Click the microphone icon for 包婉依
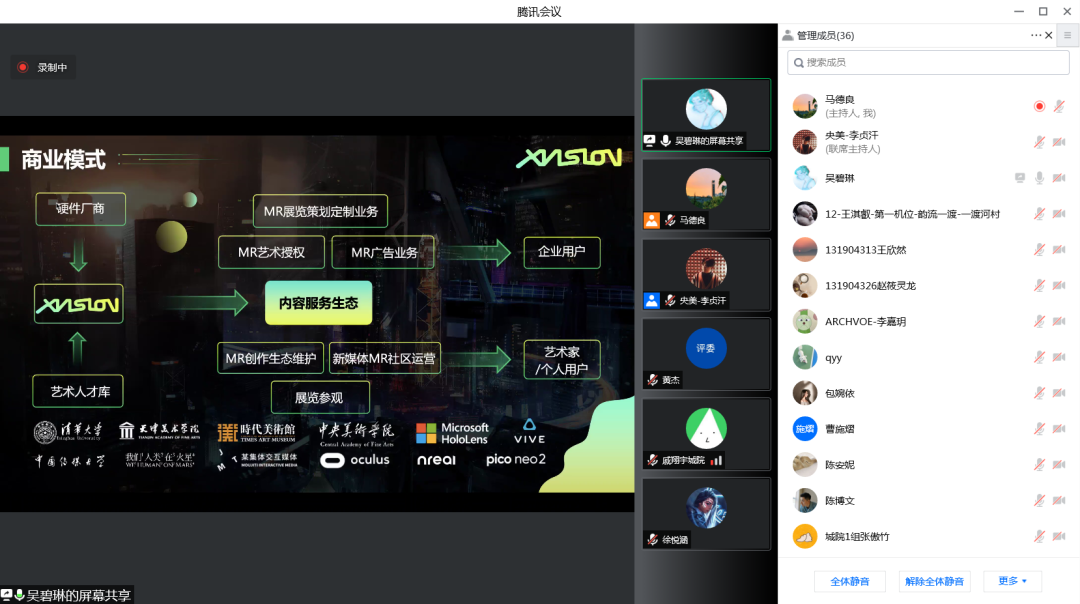Image resolution: width=1080 pixels, height=604 pixels. click(1039, 393)
